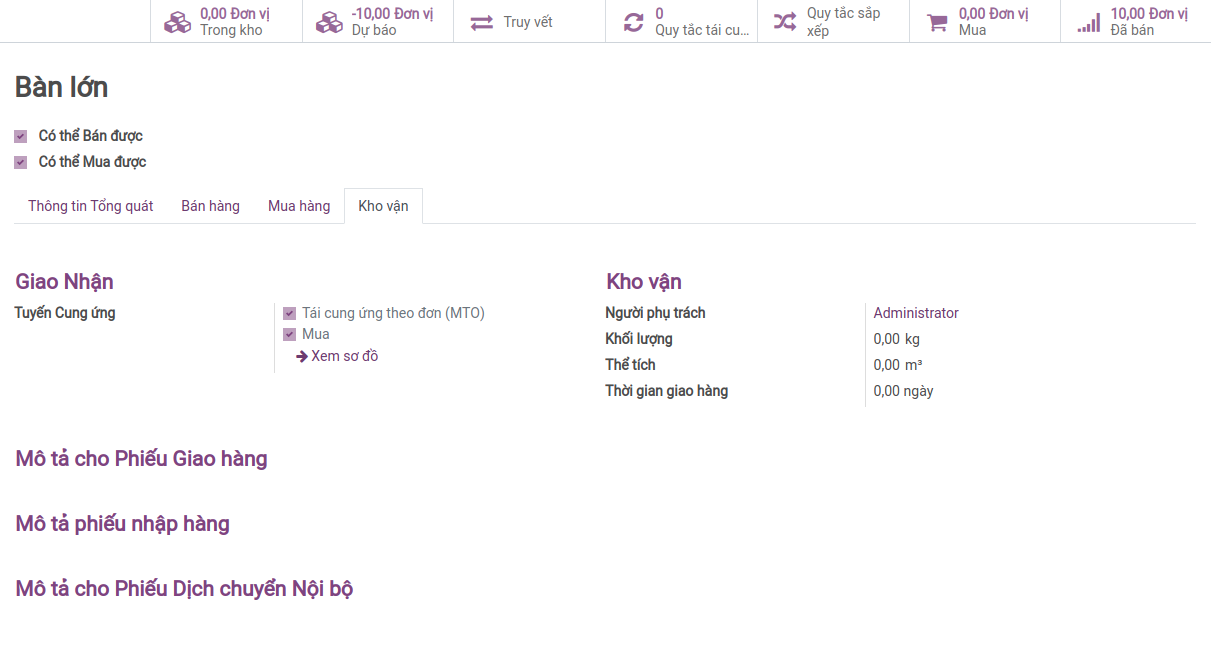Viewport: 1211px width, 658px height.
Task: Click the Mua shopping cart icon
Action: [937, 22]
